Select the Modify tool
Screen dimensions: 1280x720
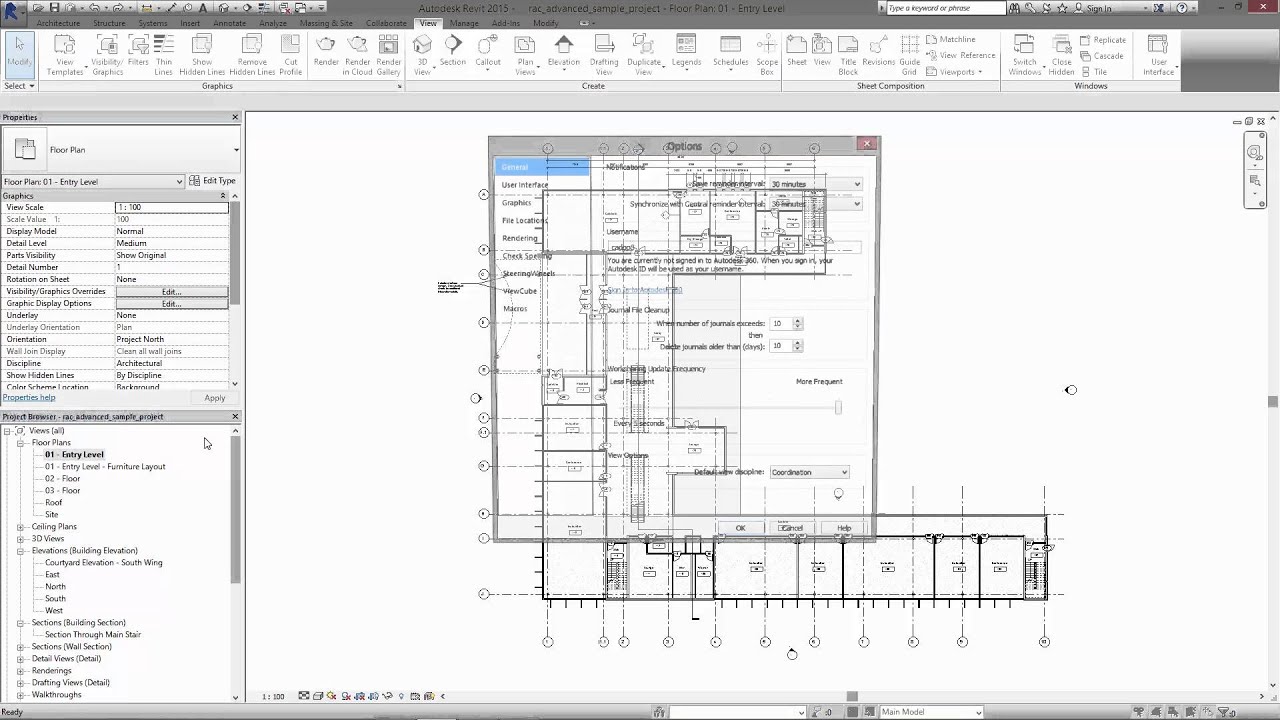(19, 54)
